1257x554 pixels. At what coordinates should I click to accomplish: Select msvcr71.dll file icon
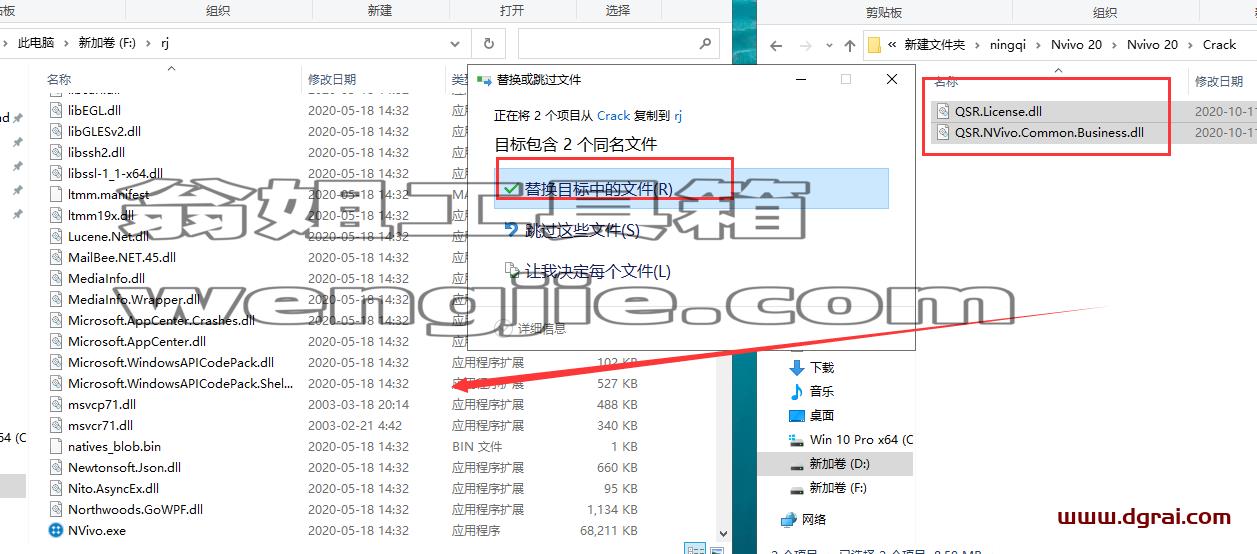58,425
